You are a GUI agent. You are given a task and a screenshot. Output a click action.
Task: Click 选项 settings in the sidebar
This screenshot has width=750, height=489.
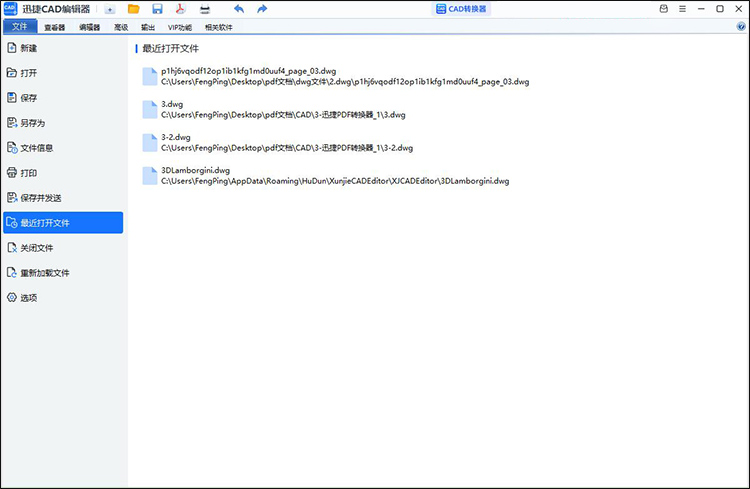point(29,298)
